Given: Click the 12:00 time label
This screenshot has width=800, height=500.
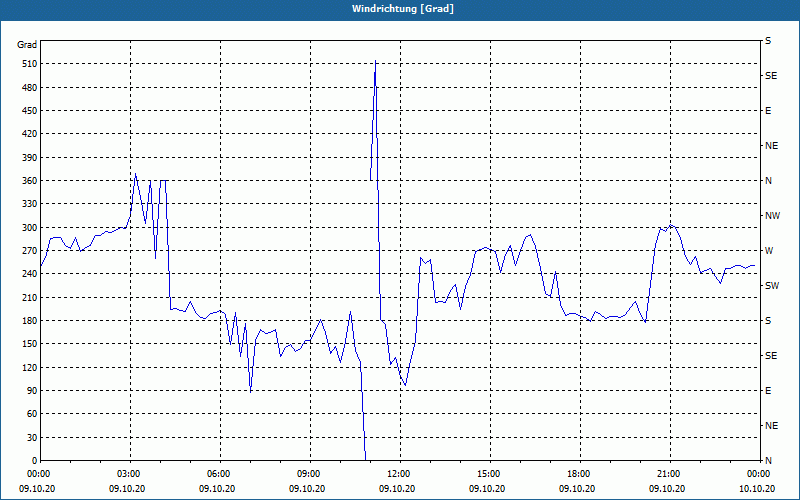Looking at the screenshot, I should click(x=400, y=474).
